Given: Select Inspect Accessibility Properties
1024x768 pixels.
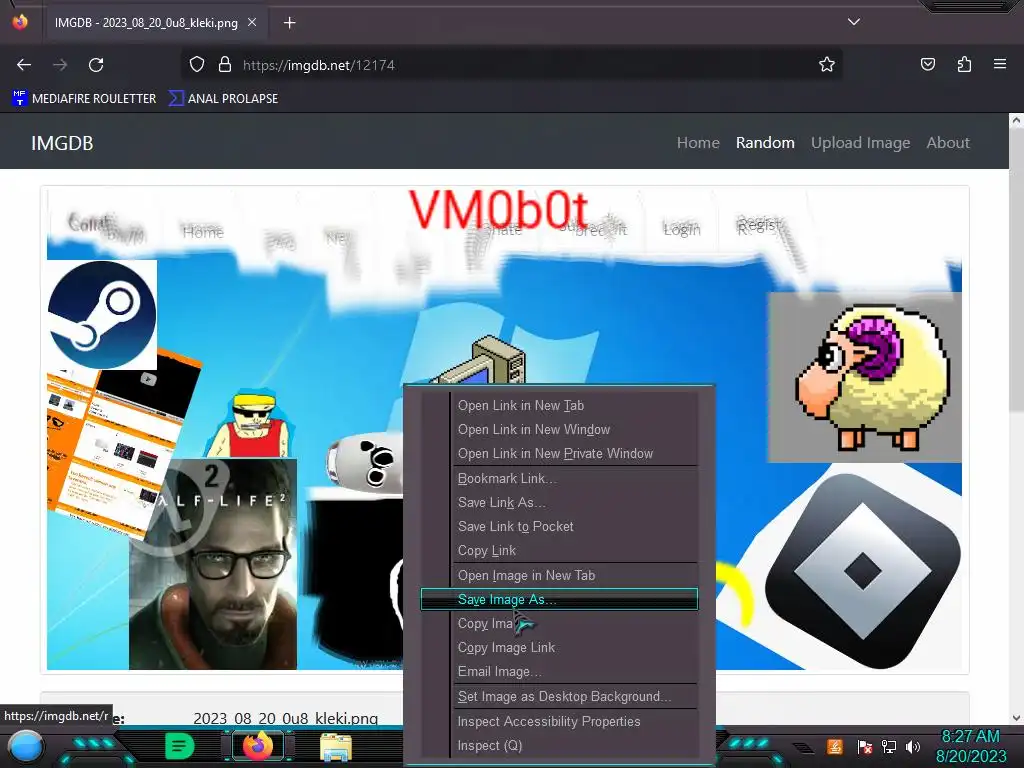Looking at the screenshot, I should 559,722.
